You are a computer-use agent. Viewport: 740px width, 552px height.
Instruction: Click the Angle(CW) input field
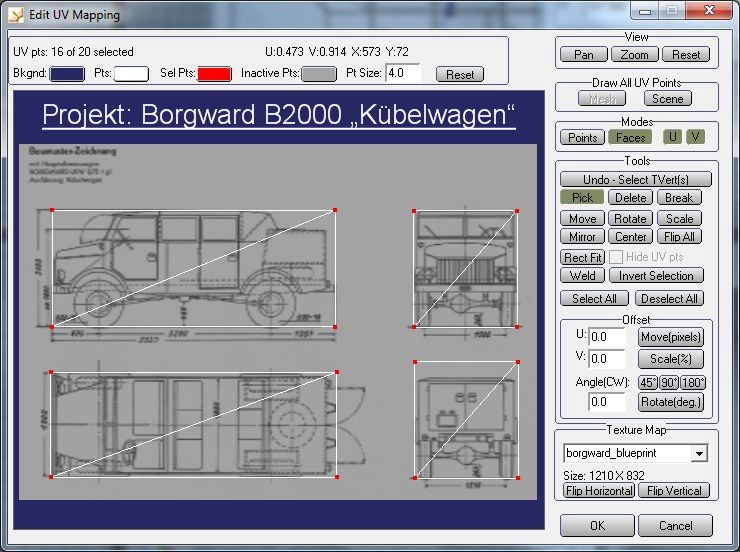(607, 402)
